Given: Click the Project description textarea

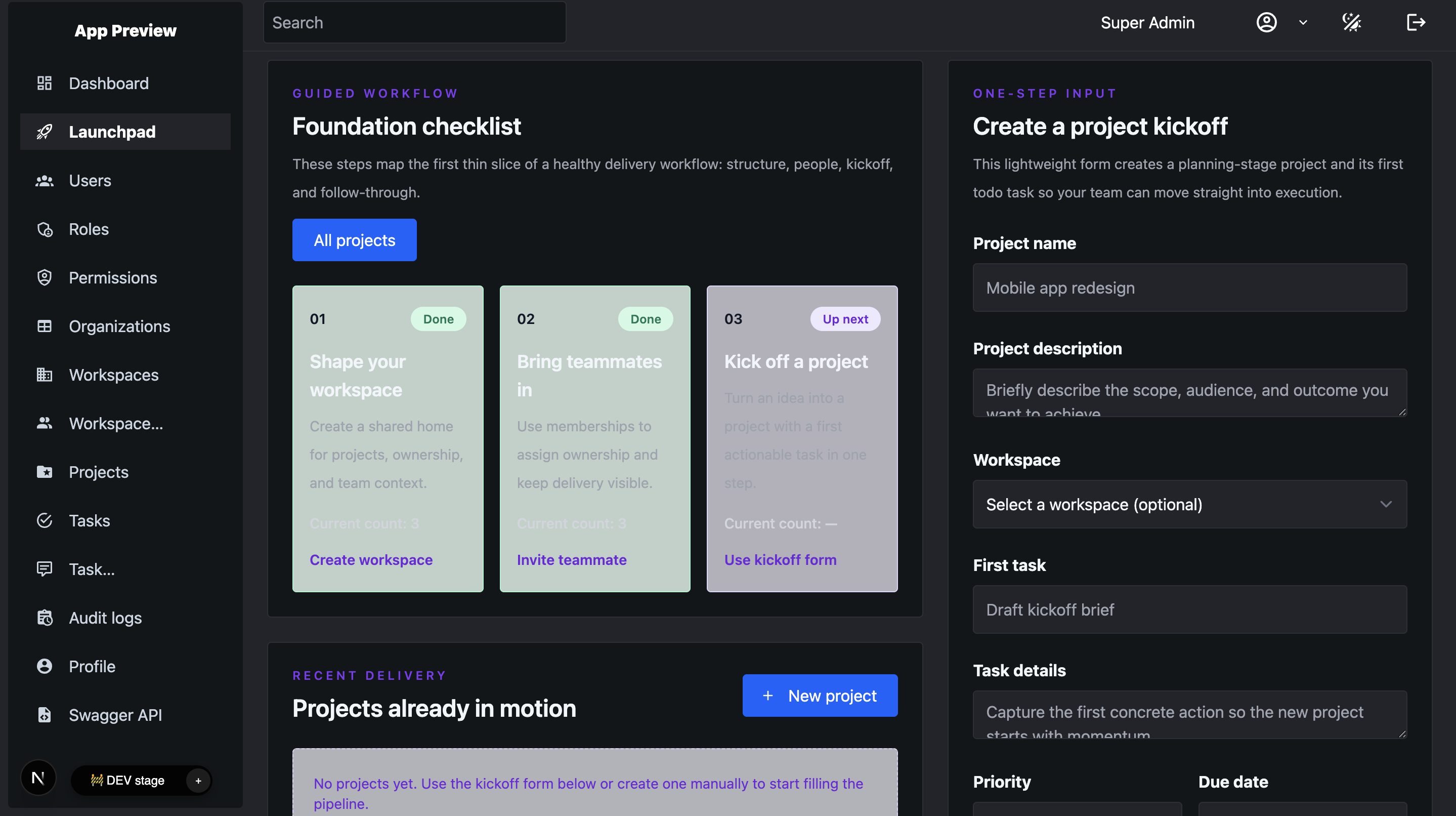Looking at the screenshot, I should click(1190, 393).
